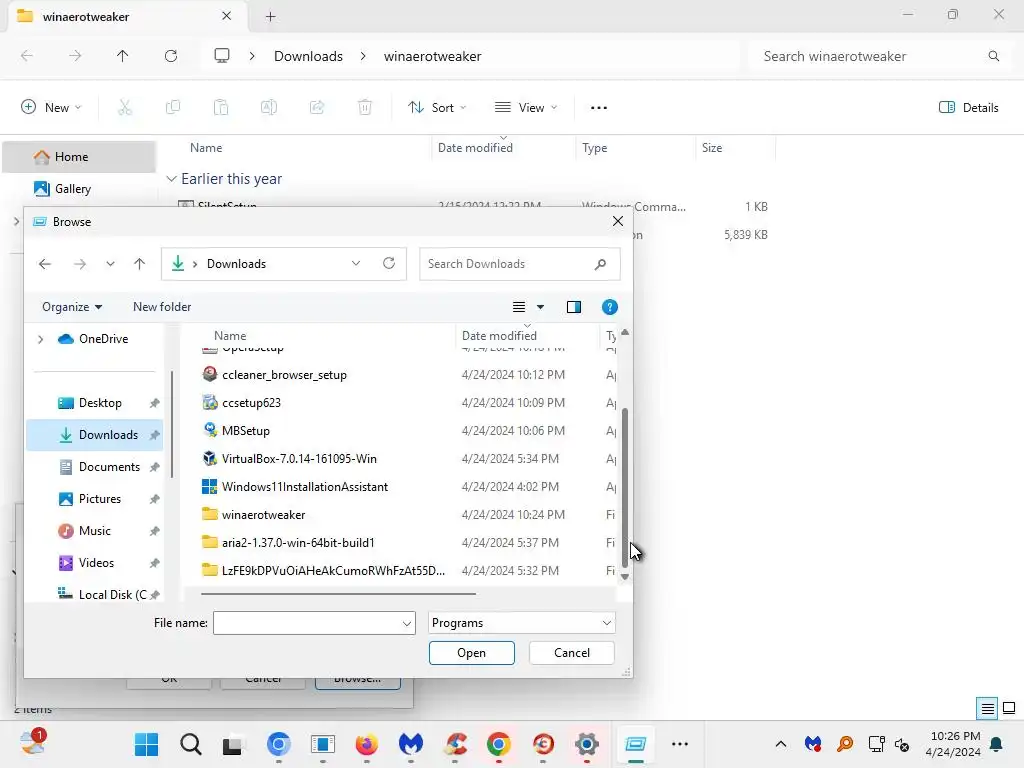Switch to large icons view in File Explorer
The width and height of the screenshot is (1024, 768).
[x=1009, y=708]
